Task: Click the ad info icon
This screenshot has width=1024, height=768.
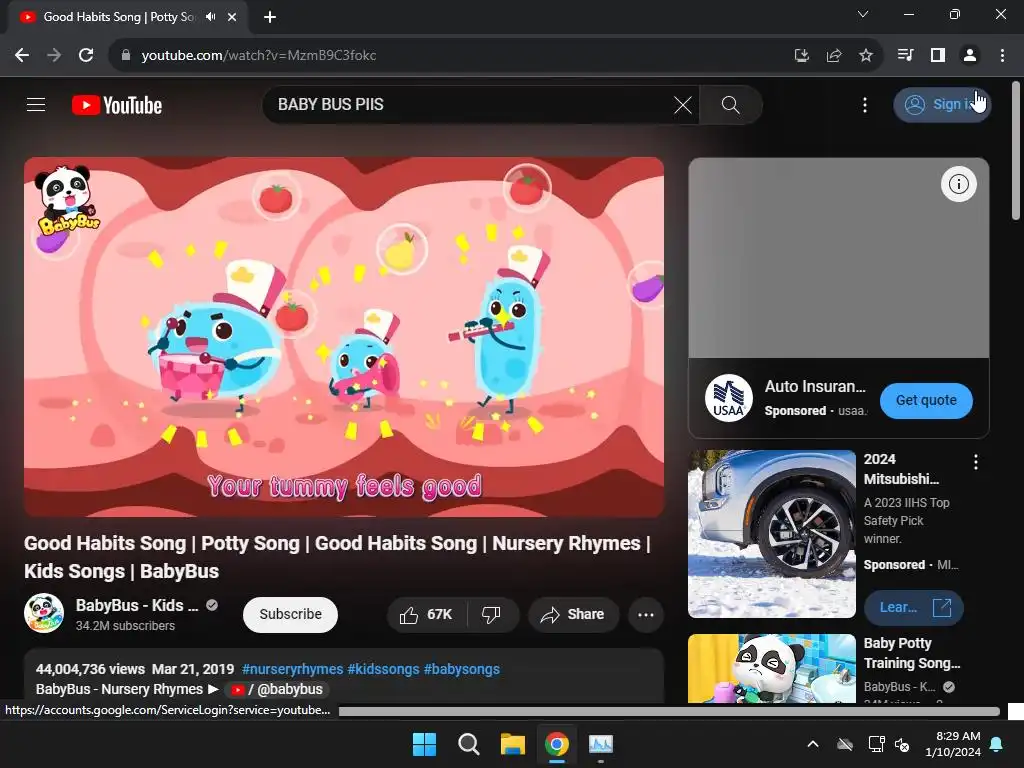Action: tap(958, 184)
